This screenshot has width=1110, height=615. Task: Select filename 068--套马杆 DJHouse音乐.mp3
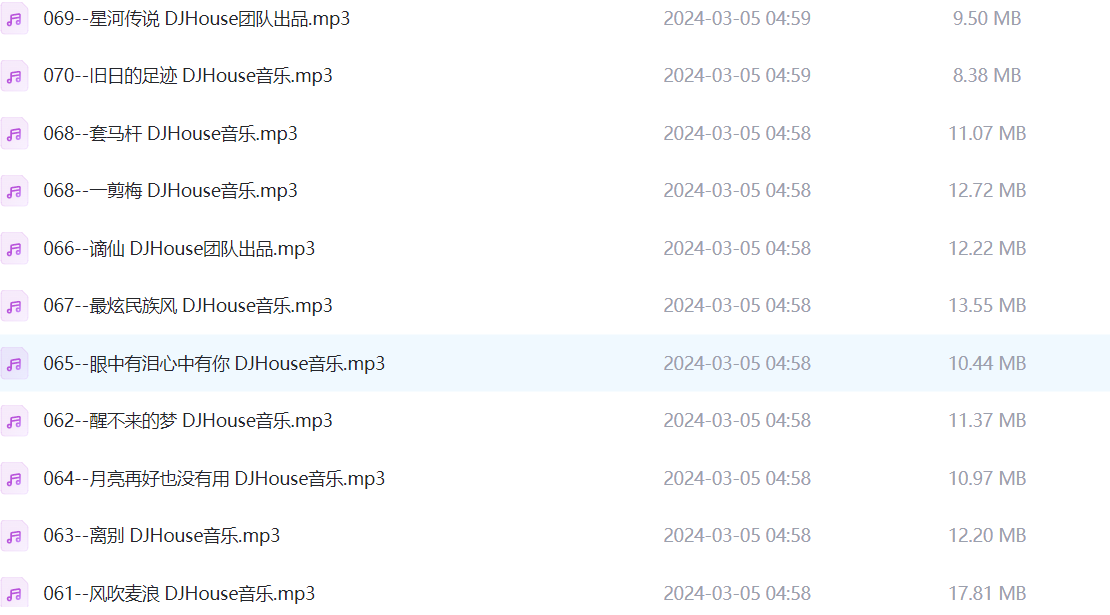(171, 133)
